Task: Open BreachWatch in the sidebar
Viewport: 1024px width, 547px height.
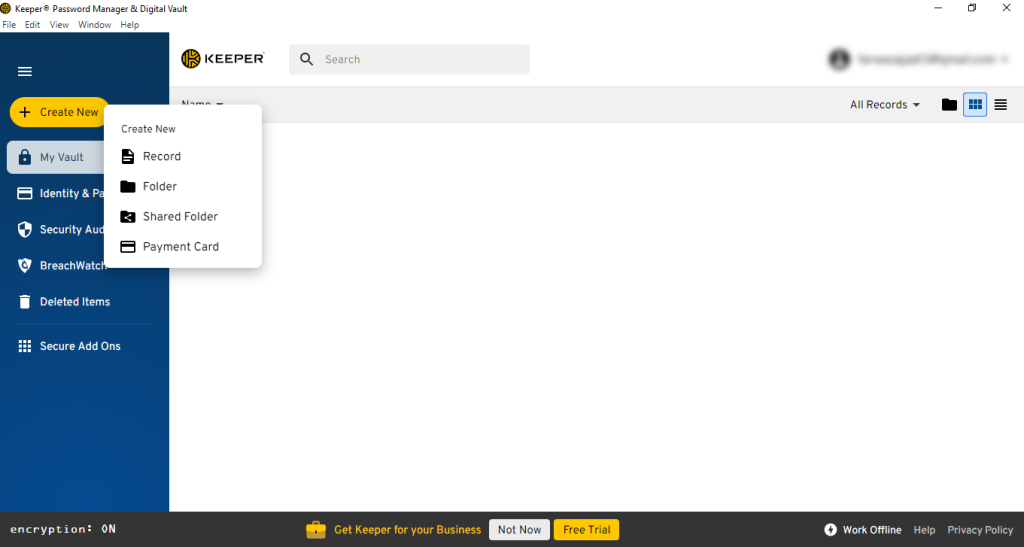Action: (62, 266)
